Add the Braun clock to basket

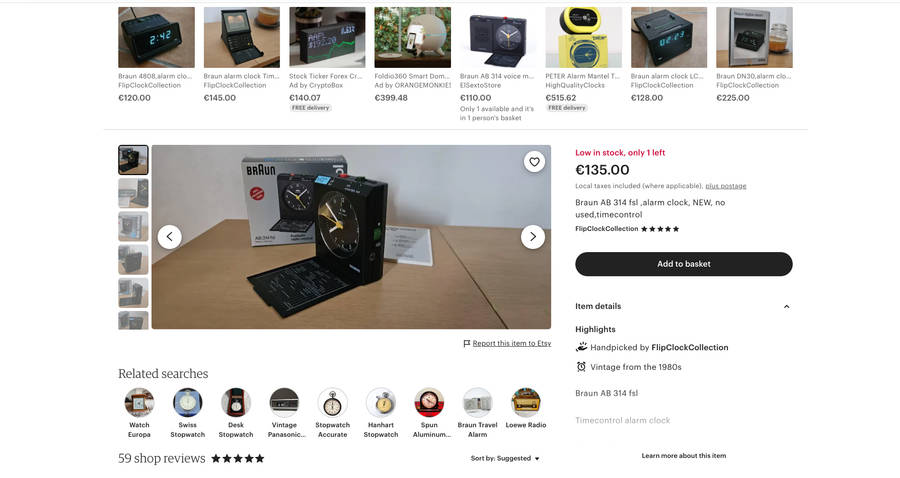coord(684,264)
